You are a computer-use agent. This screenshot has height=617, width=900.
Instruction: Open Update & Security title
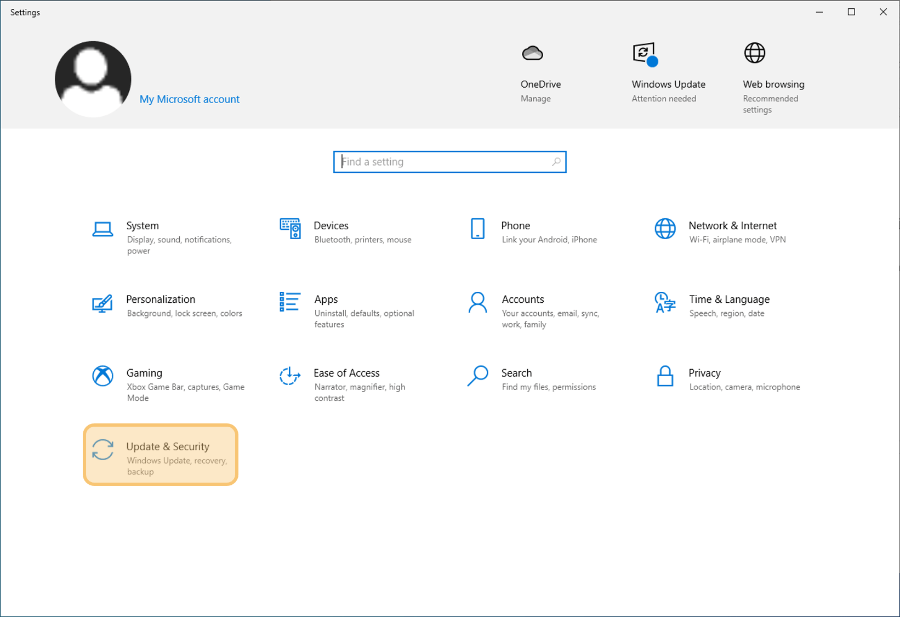[x=168, y=447]
